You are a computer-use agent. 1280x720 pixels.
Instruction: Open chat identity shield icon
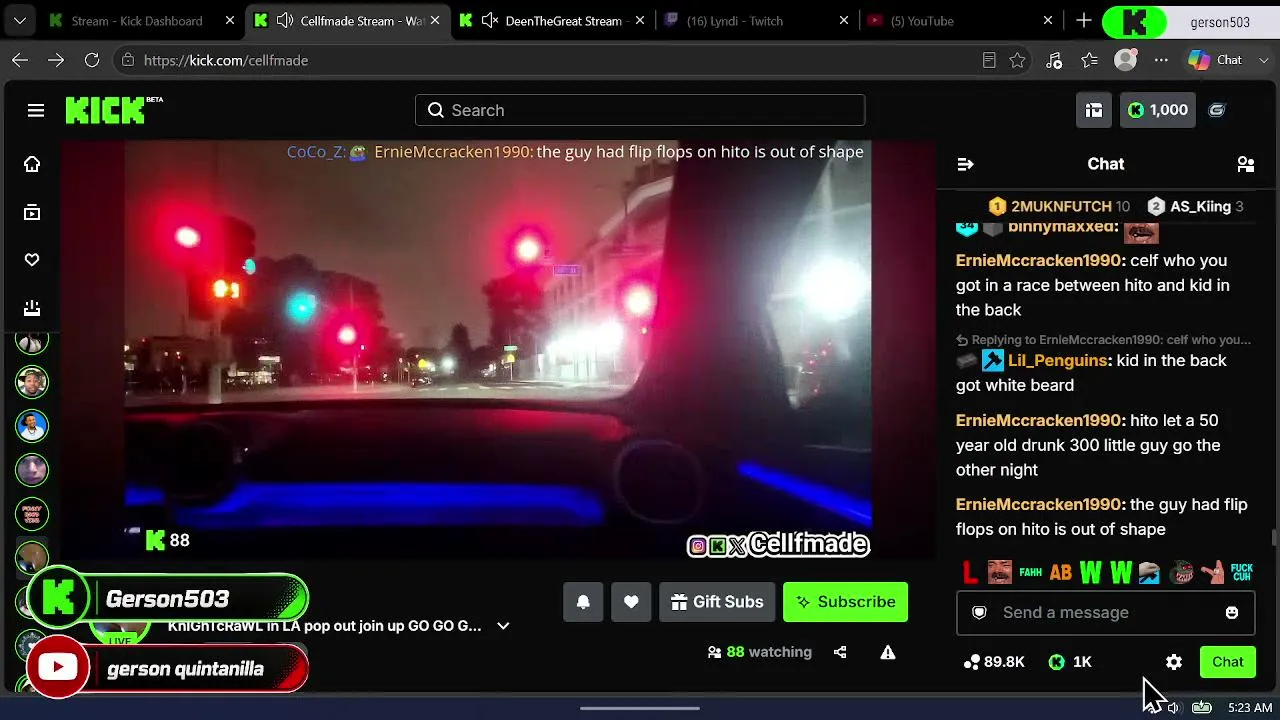click(980, 612)
